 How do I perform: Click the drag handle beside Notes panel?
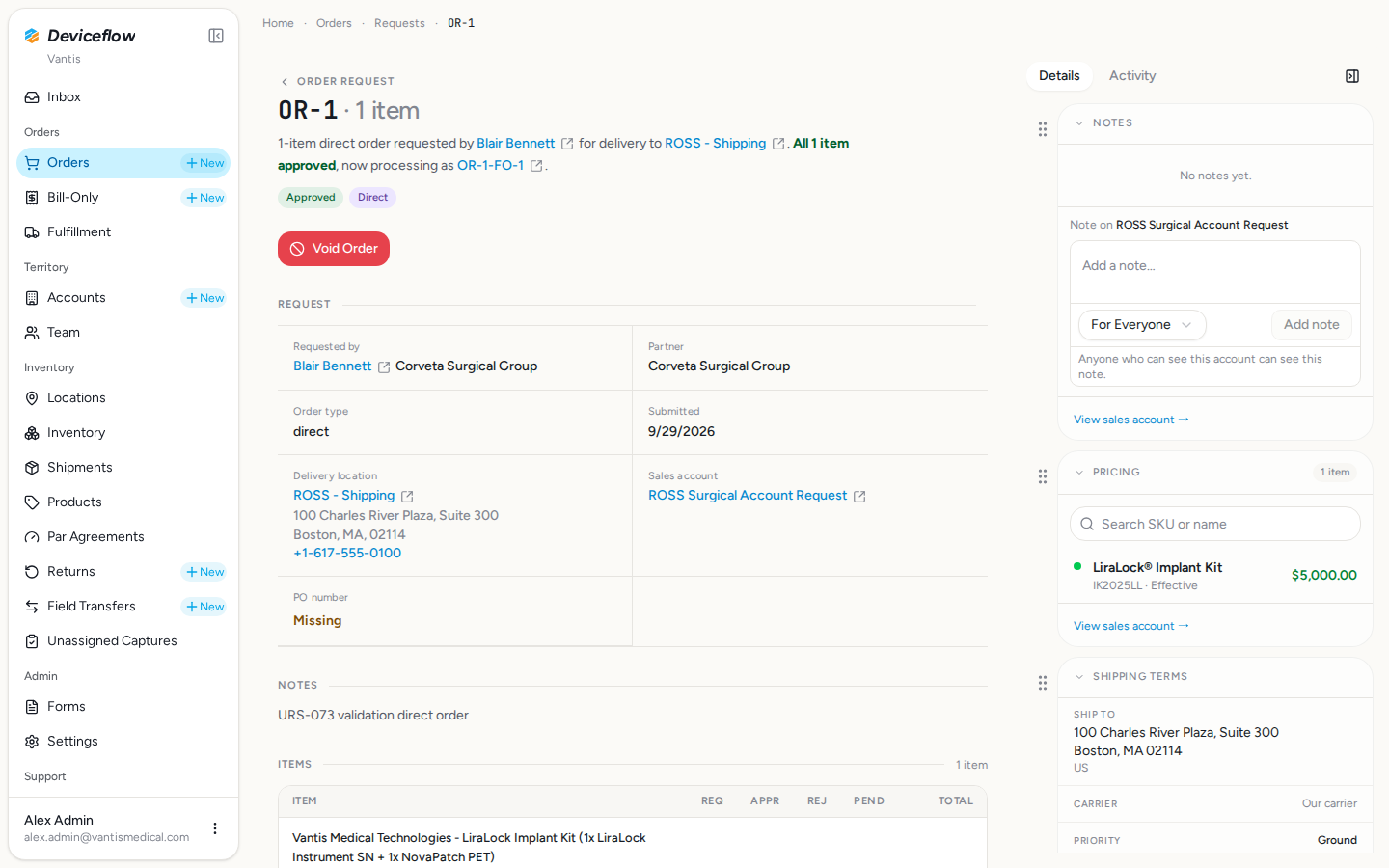point(1043,129)
